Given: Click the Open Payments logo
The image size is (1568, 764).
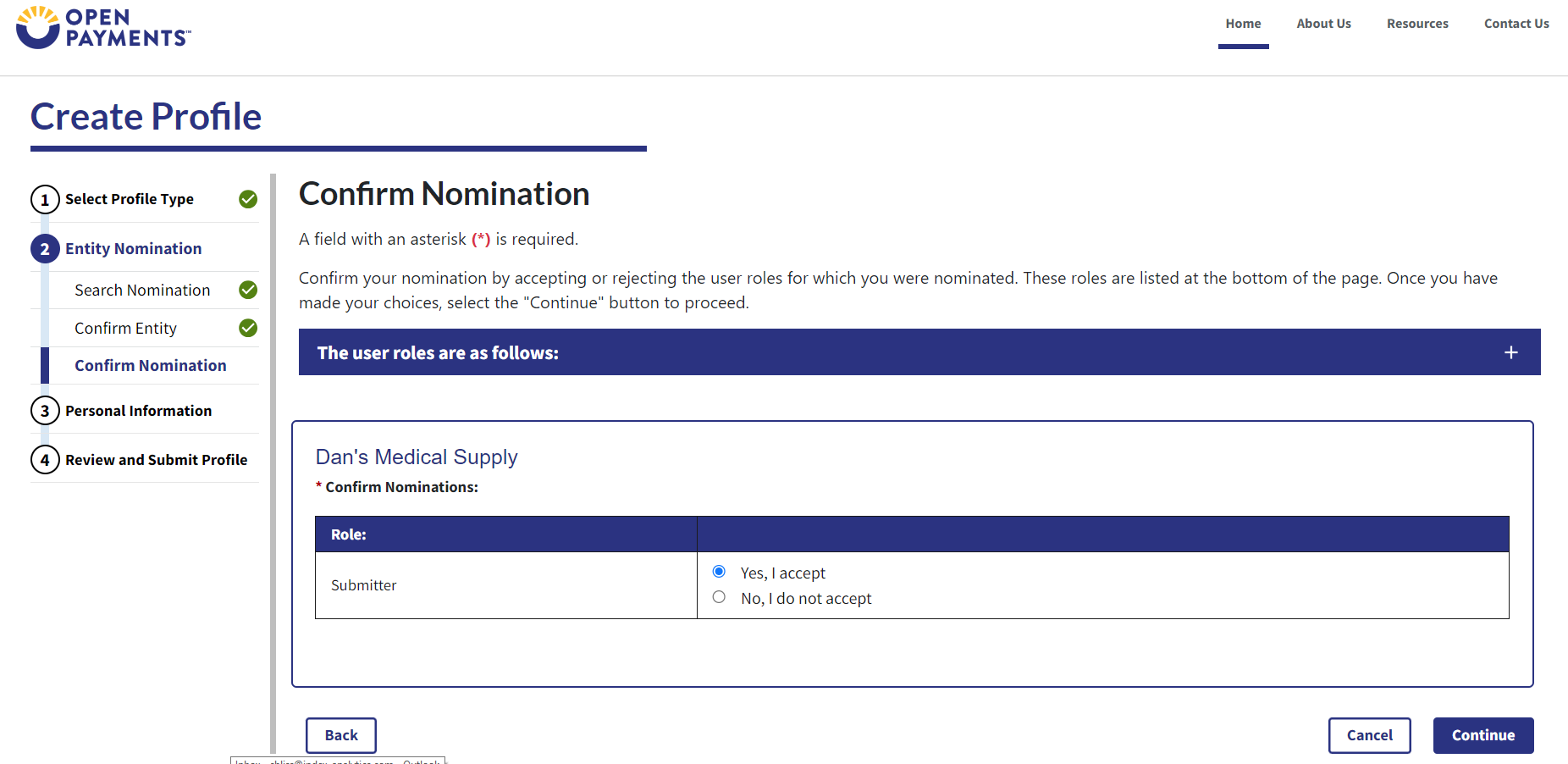Looking at the screenshot, I should [103, 27].
